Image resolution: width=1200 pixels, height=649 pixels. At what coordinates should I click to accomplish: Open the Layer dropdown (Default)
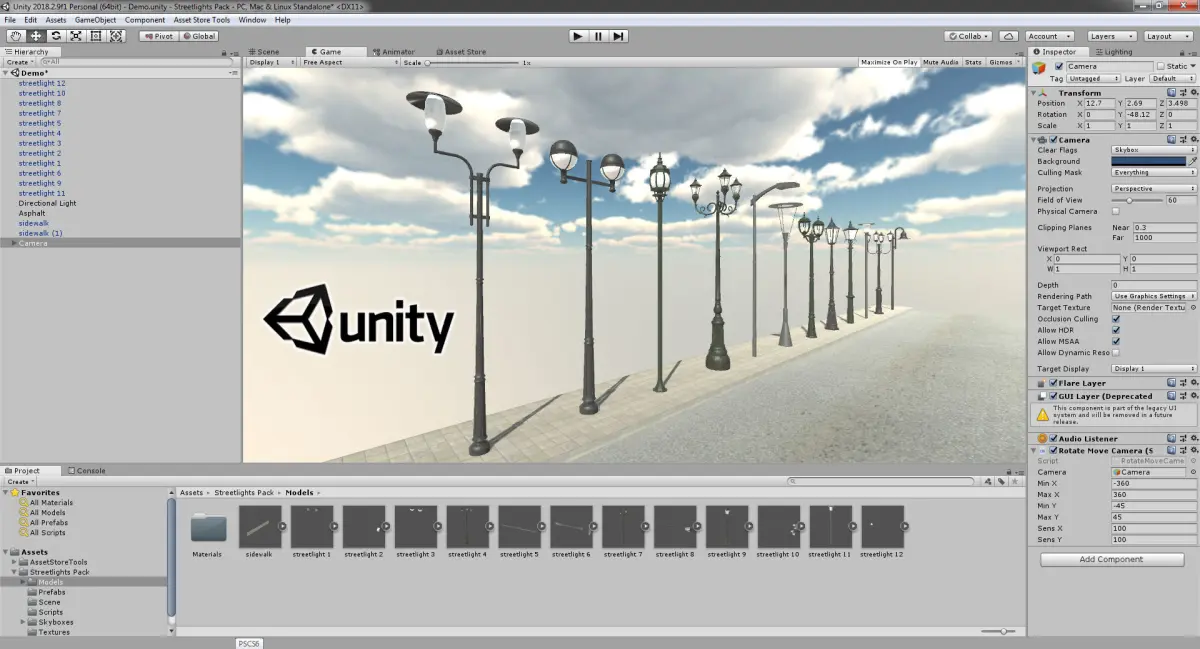[x=1172, y=78]
